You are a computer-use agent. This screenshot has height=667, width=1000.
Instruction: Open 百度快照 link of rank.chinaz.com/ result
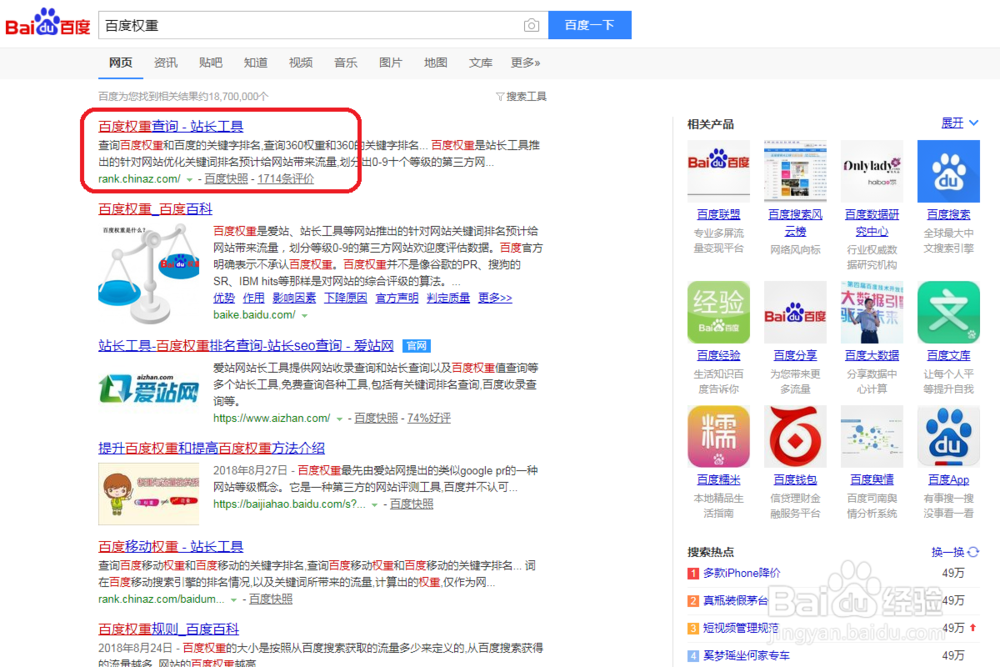[226, 179]
